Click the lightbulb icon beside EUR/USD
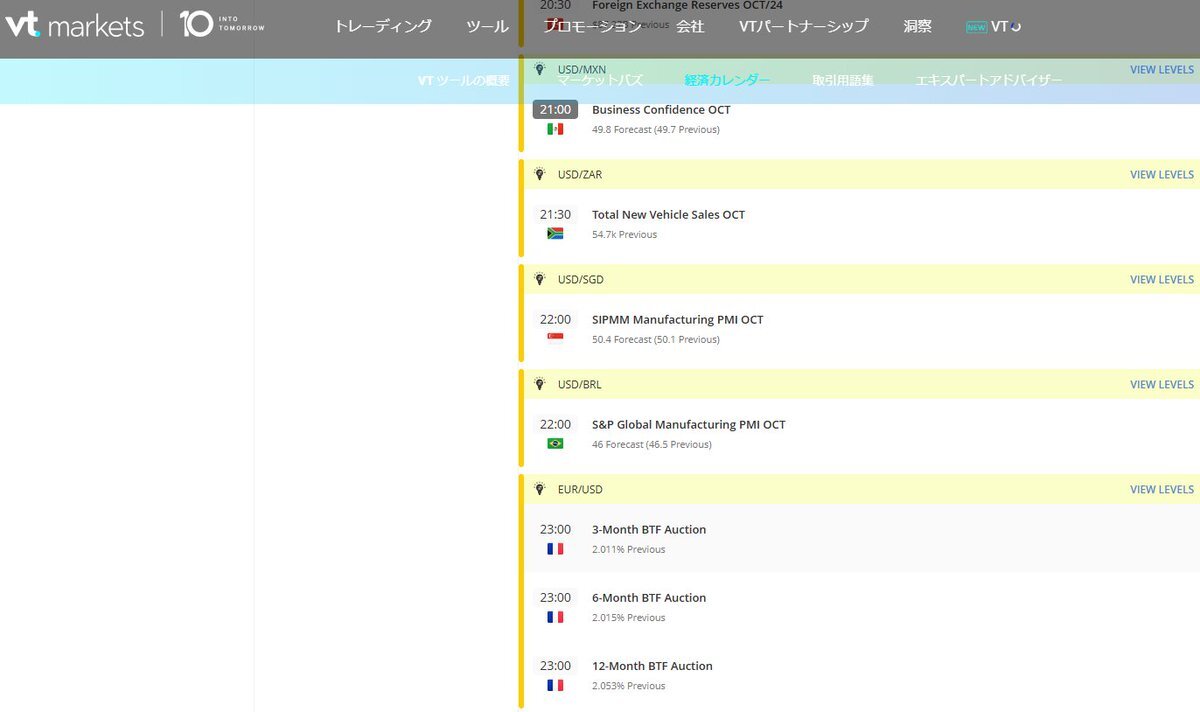 540,489
